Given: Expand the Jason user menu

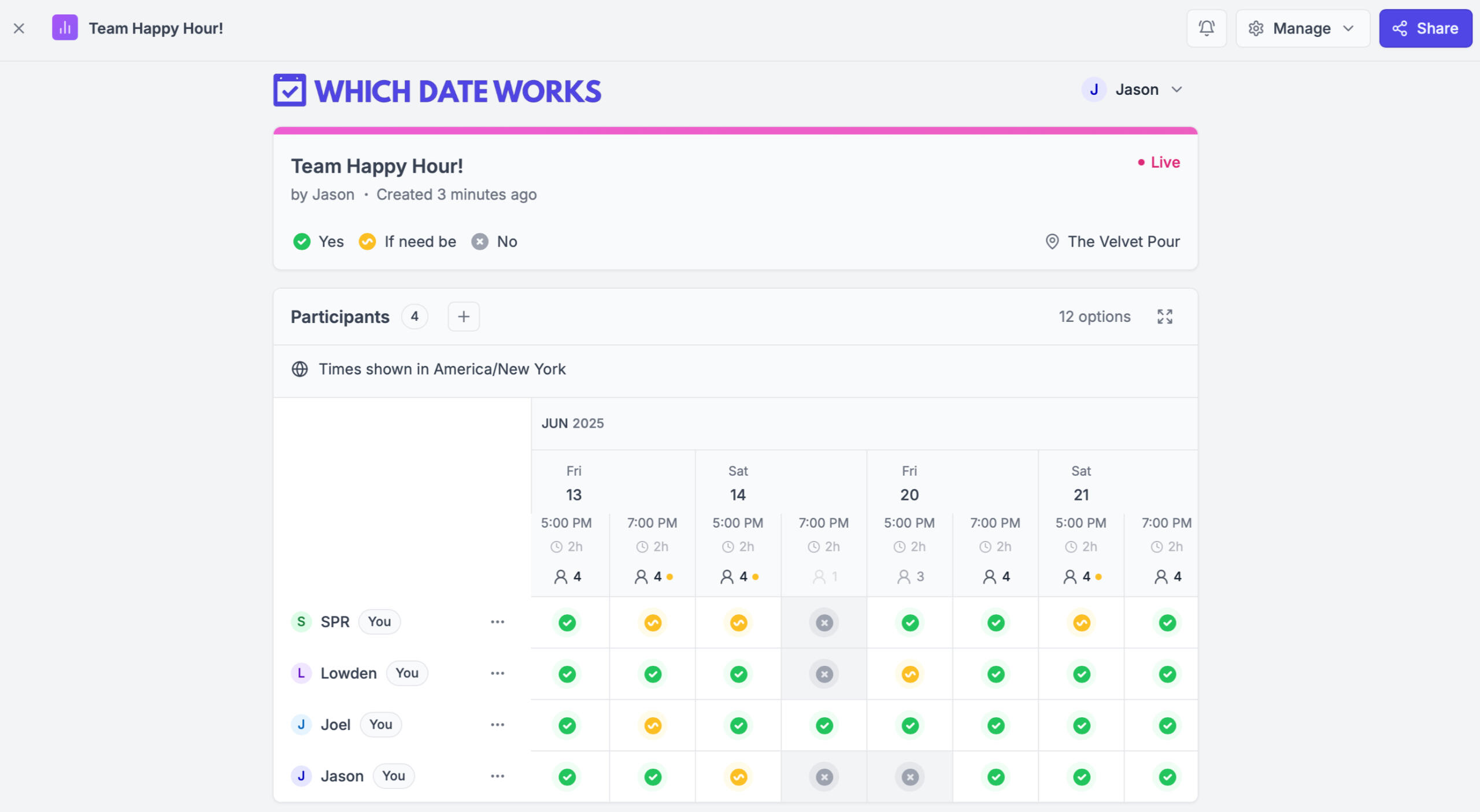Looking at the screenshot, I should 1133,90.
